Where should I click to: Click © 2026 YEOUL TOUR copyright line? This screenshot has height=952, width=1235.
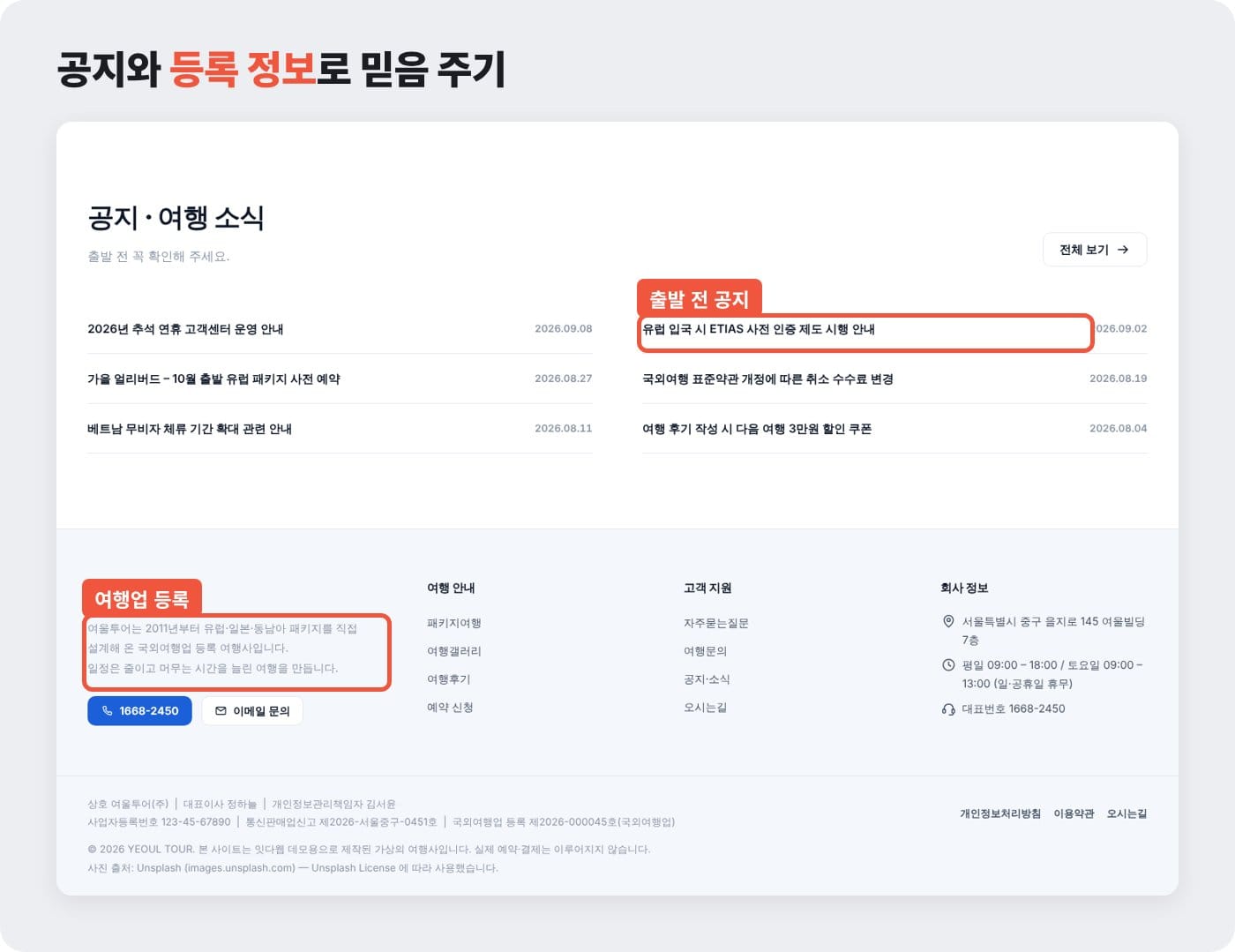point(369,850)
